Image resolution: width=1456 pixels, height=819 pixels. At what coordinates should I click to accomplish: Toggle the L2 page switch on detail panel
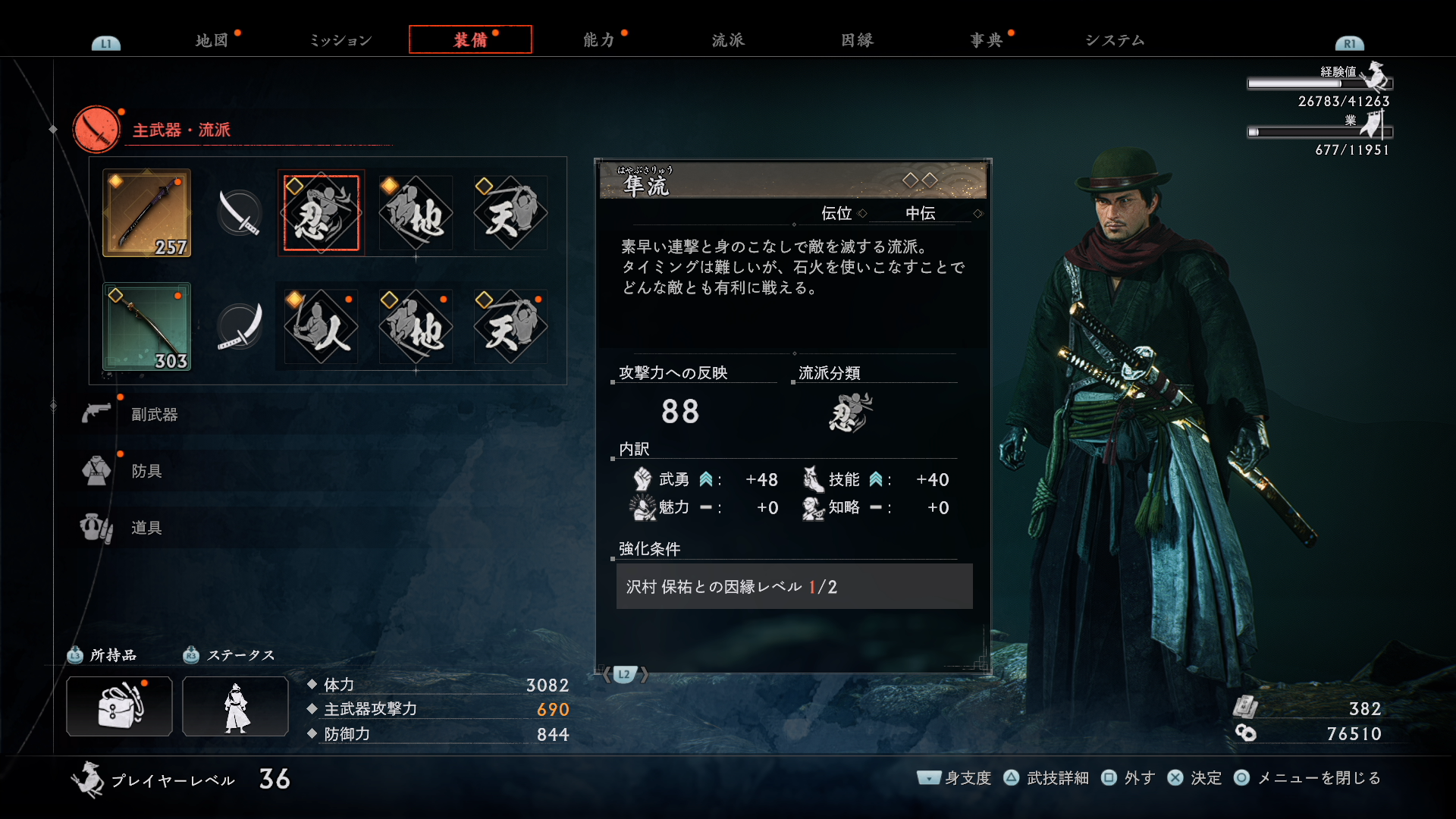pos(624,674)
